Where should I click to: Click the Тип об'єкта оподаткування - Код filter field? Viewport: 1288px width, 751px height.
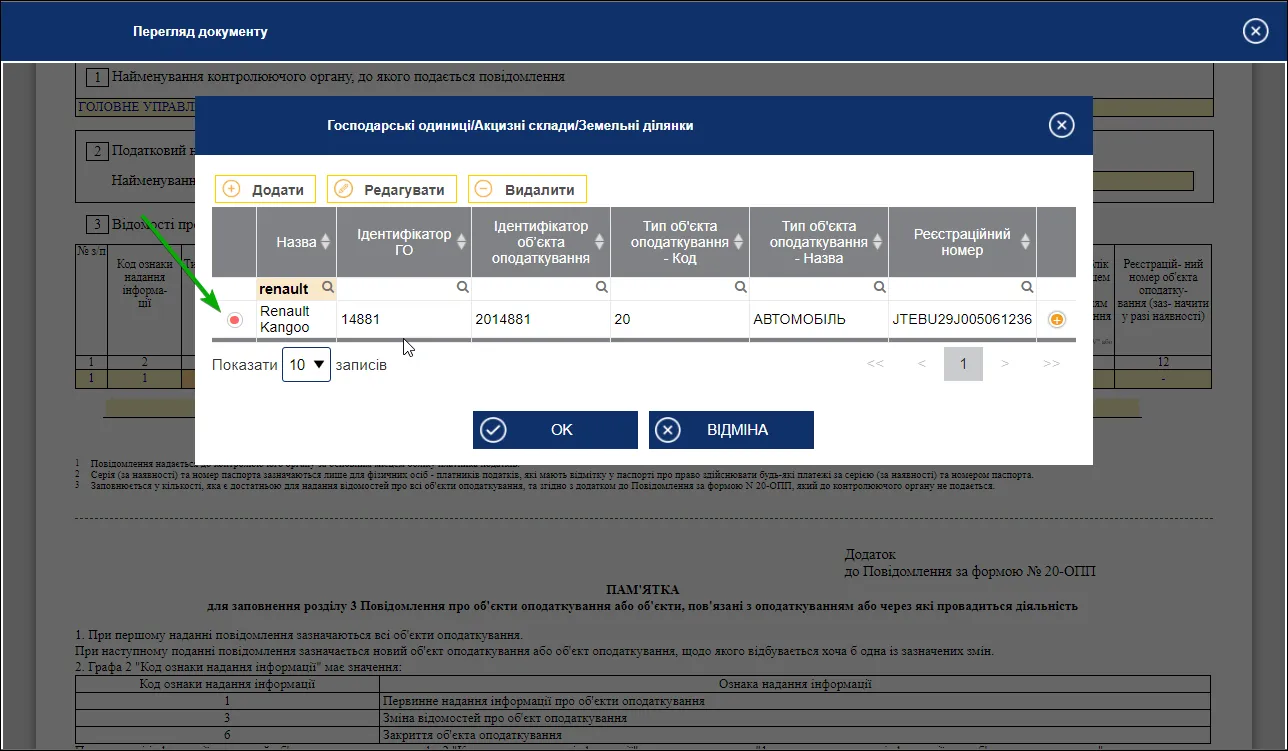pos(680,288)
